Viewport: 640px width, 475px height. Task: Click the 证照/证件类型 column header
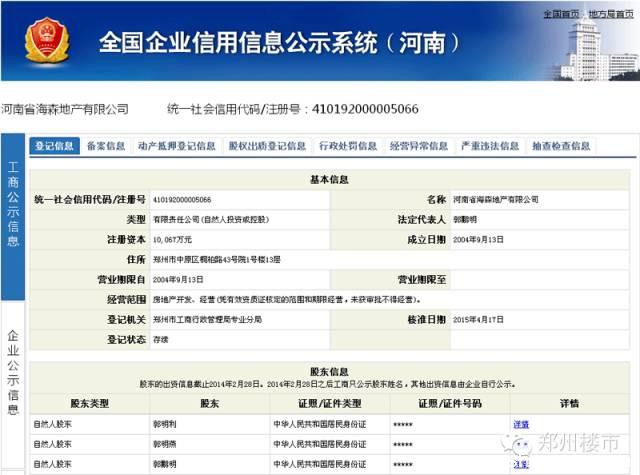pos(330,404)
